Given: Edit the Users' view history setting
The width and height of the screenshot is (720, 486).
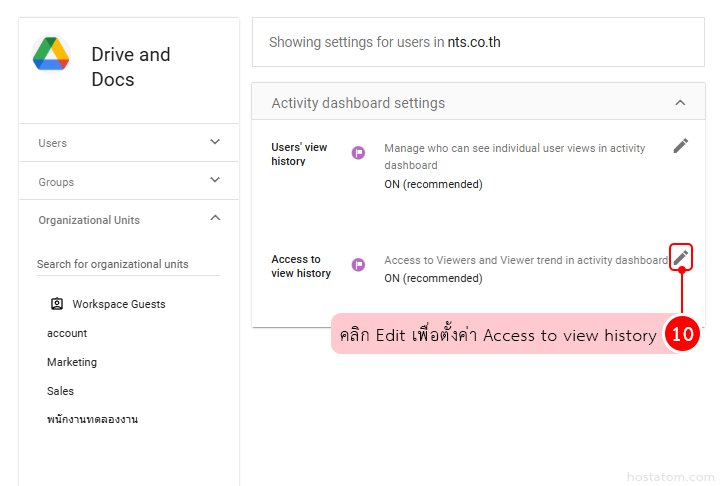Looking at the screenshot, I should point(681,146).
